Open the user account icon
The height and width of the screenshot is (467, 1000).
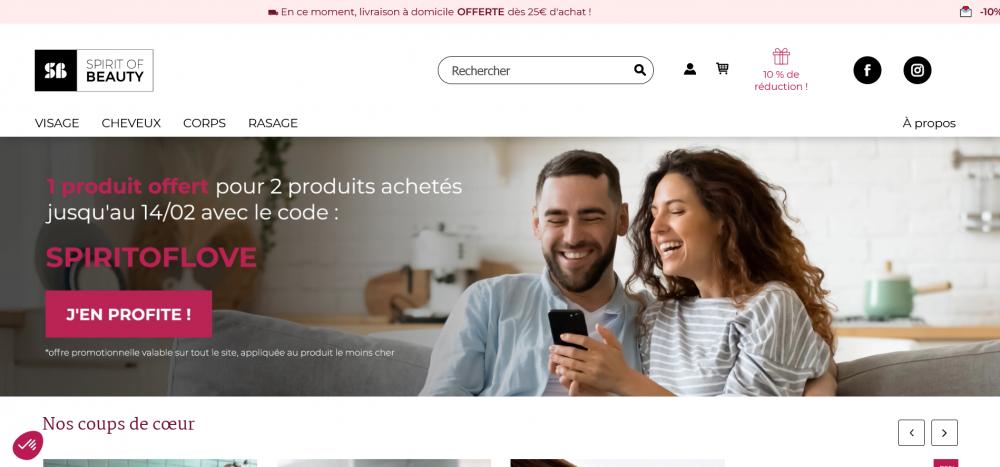point(689,69)
